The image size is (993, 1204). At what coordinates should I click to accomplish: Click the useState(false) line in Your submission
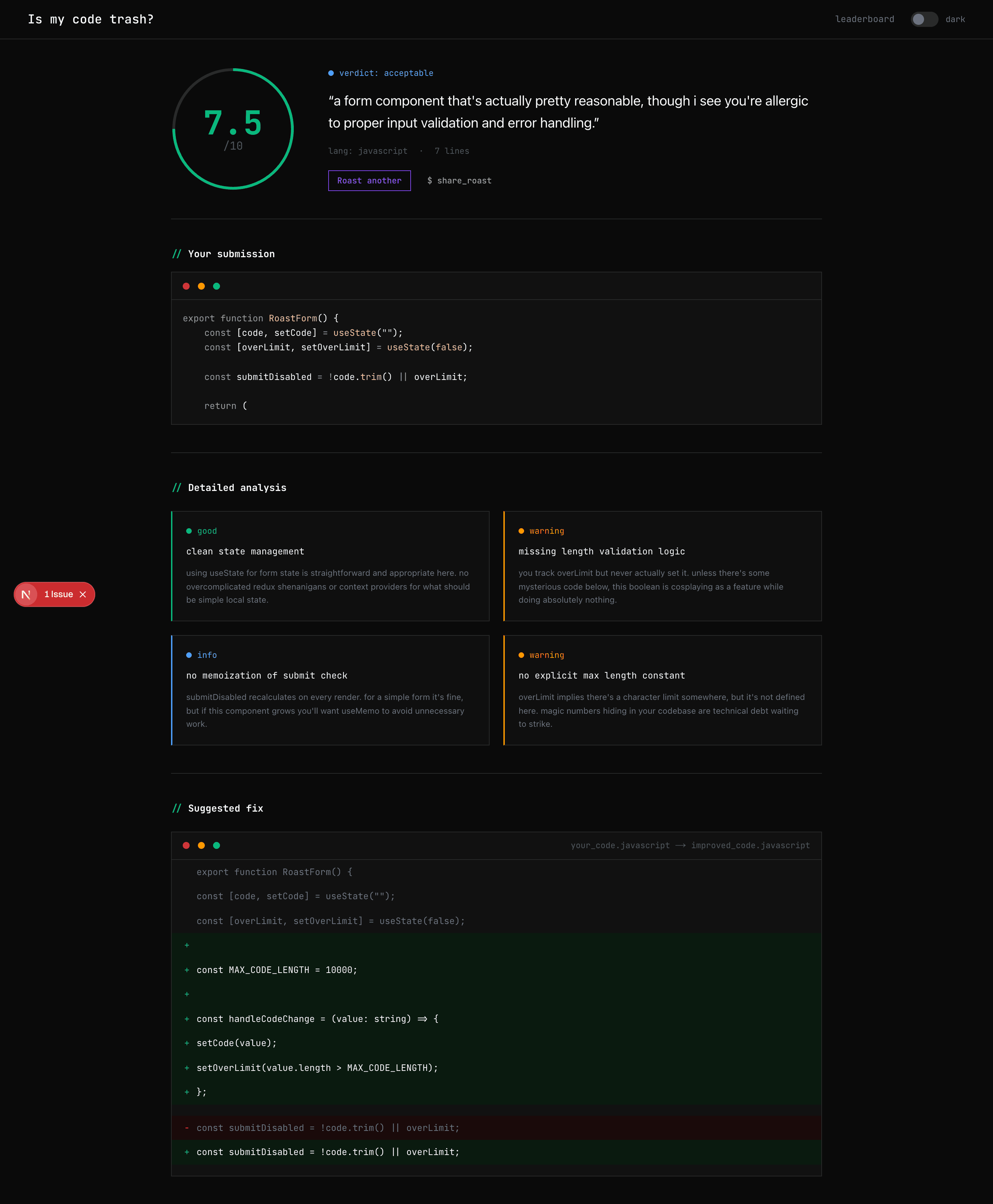click(339, 347)
